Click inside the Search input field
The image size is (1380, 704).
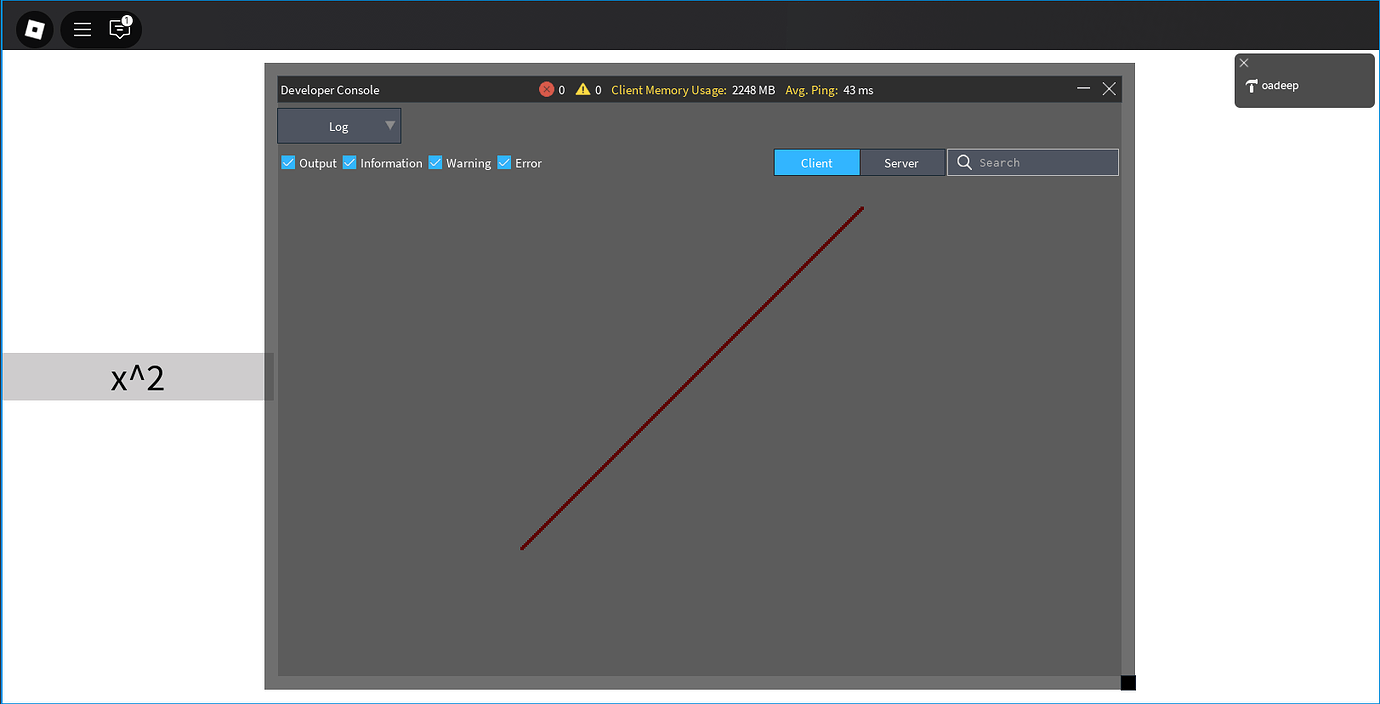pos(1030,161)
